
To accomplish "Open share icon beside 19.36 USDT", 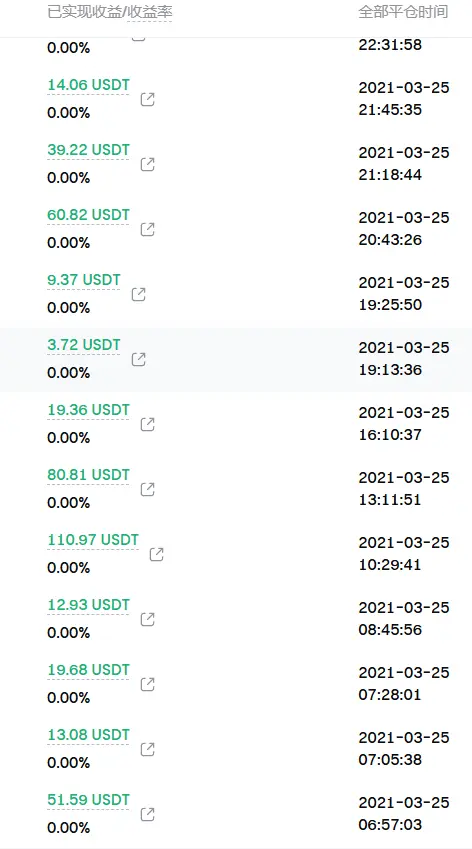I will point(147,424).
